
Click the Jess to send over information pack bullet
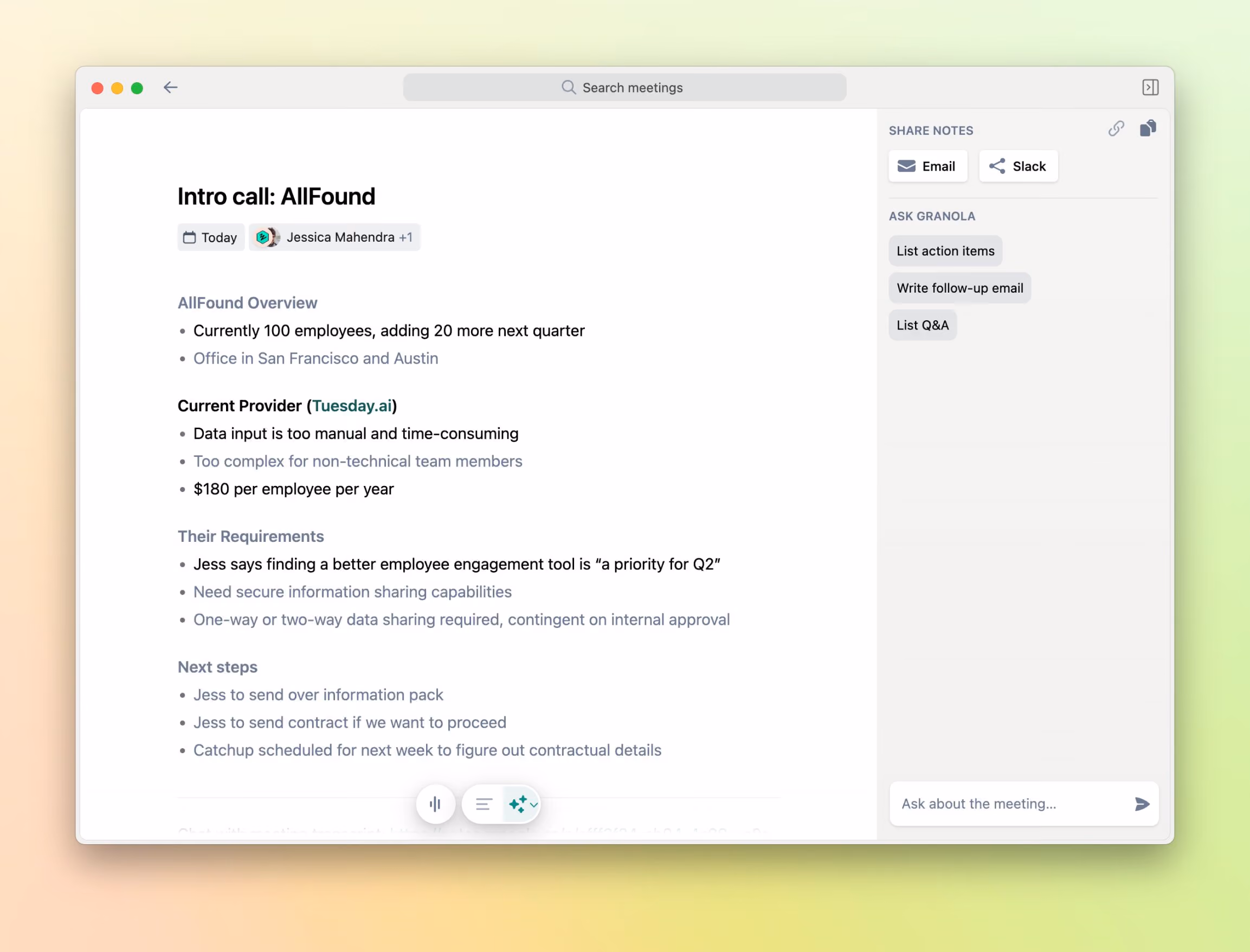[x=318, y=695]
